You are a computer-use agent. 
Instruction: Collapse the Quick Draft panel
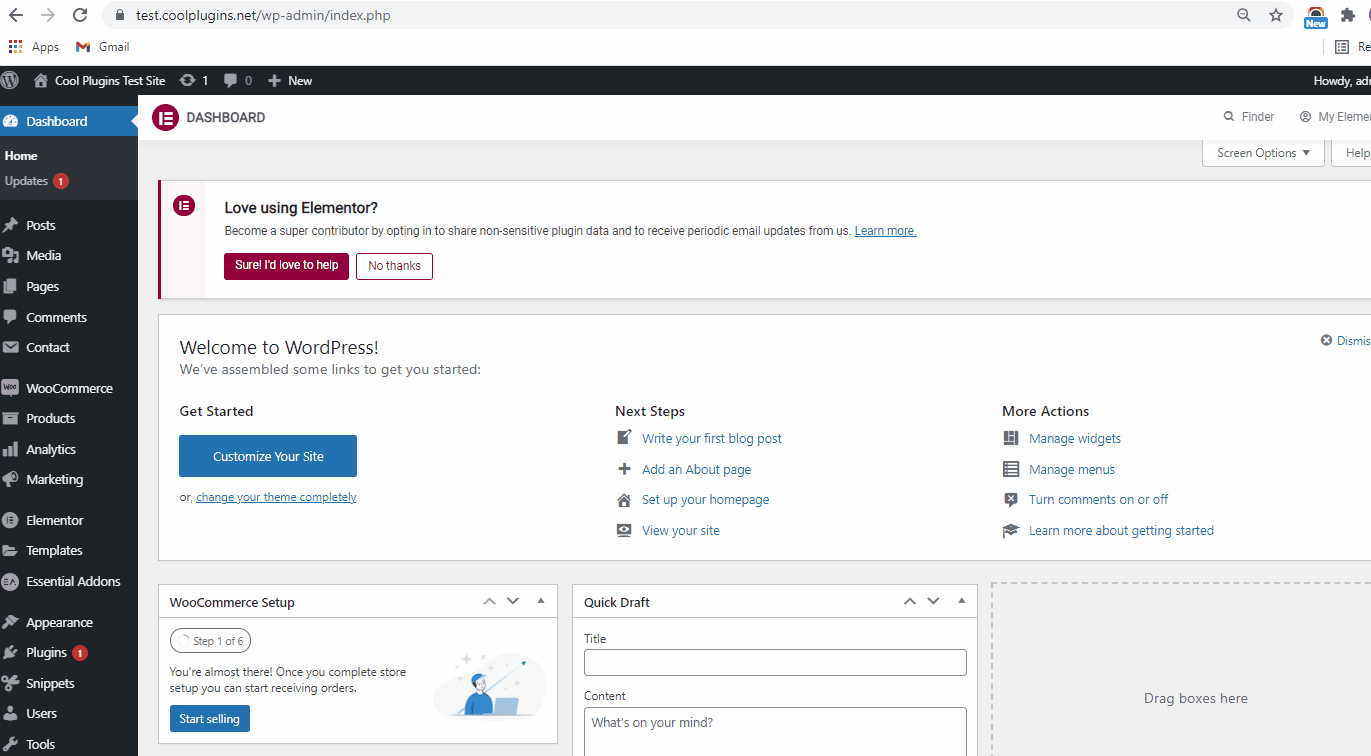pos(961,601)
